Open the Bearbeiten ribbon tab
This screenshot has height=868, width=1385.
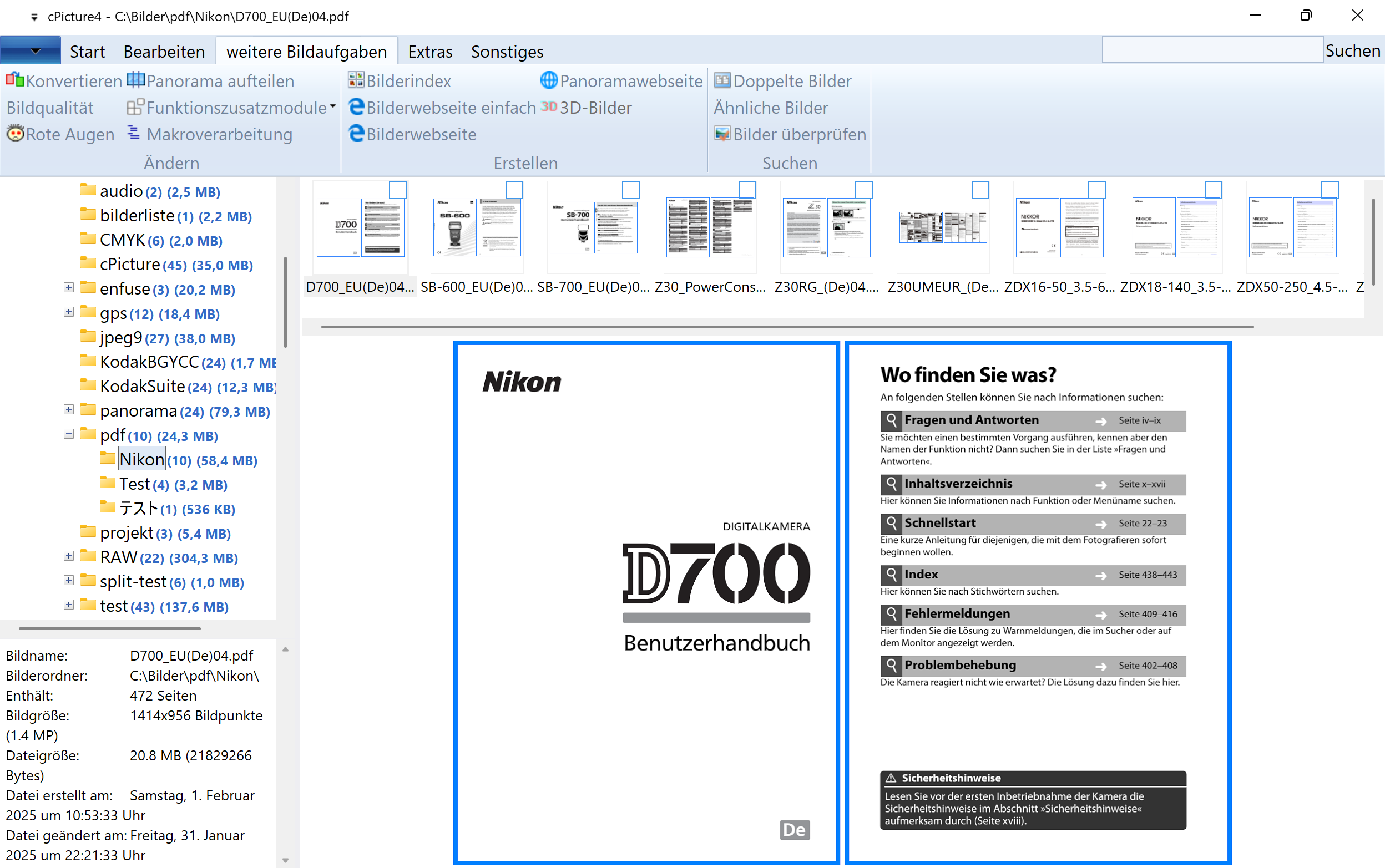tap(164, 52)
